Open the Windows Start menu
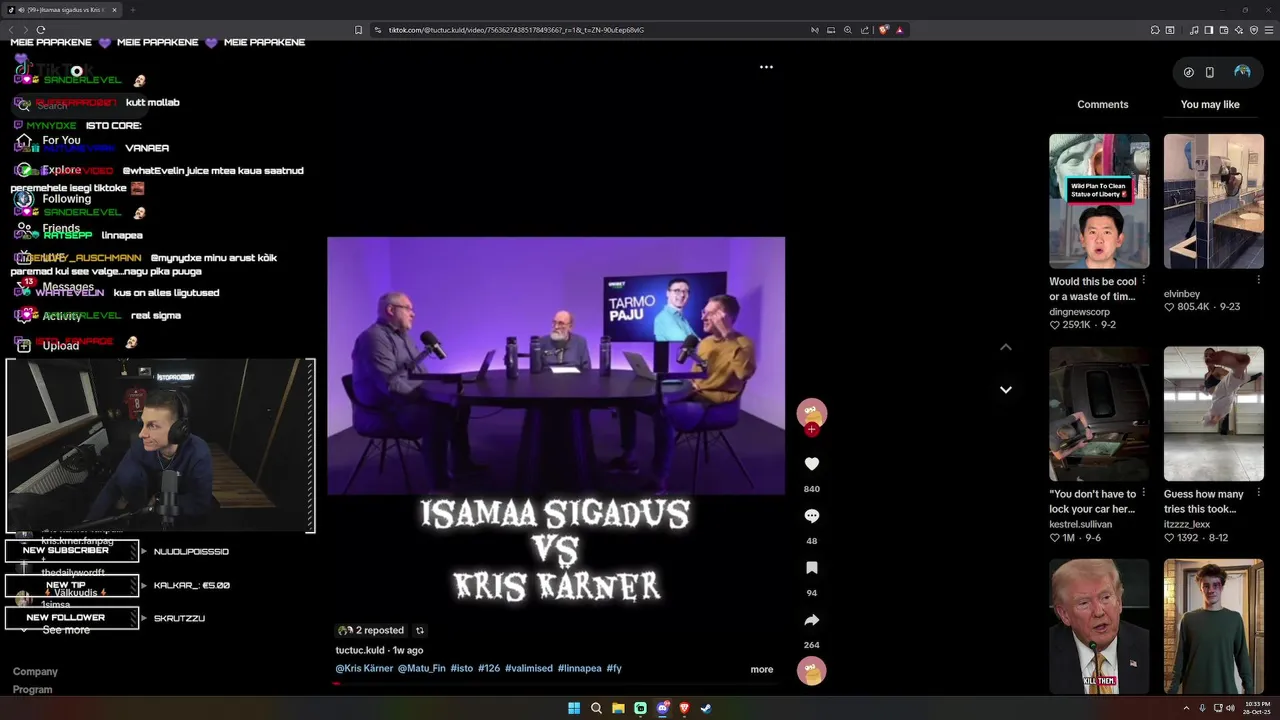1280x720 pixels. pos(574,708)
